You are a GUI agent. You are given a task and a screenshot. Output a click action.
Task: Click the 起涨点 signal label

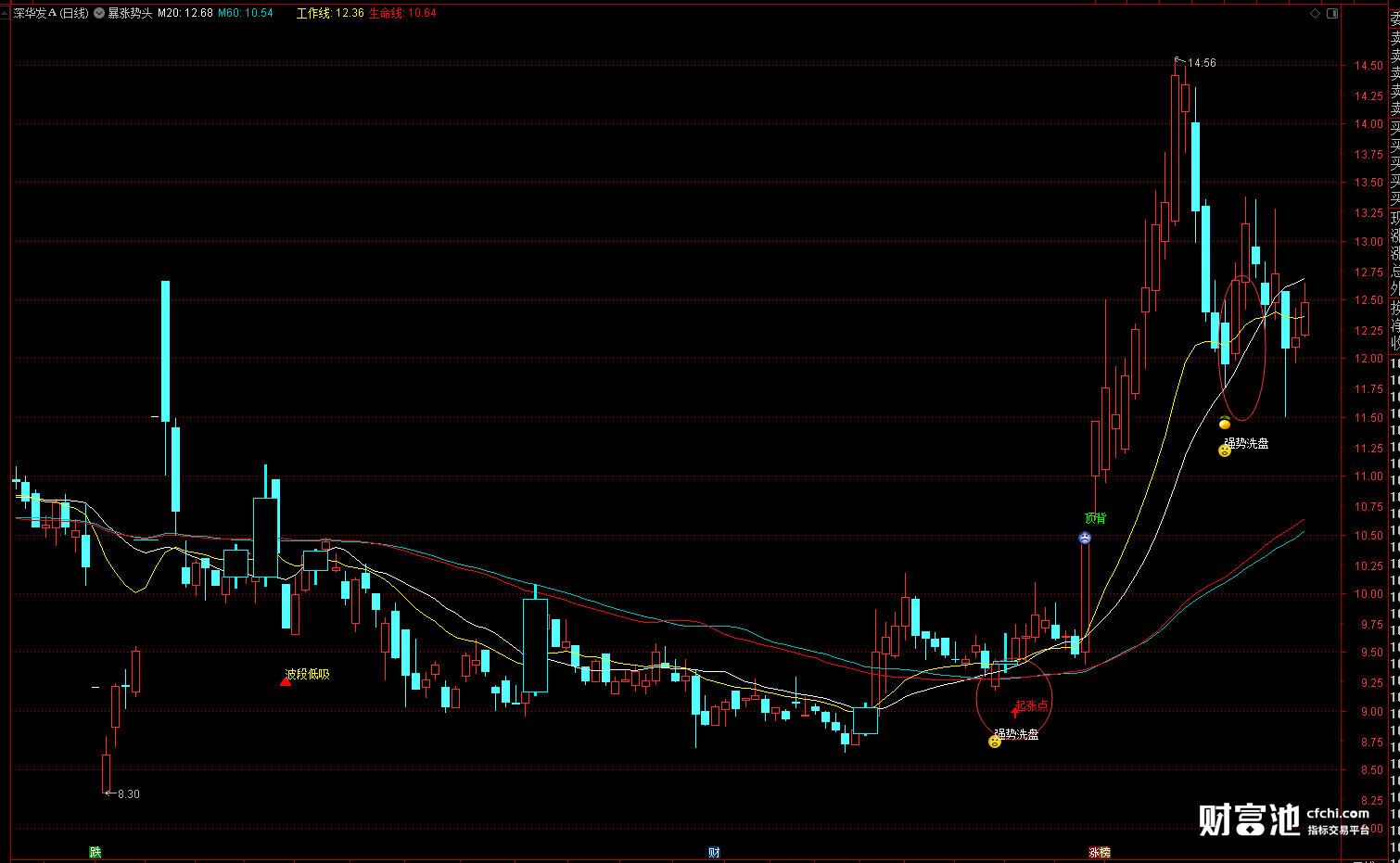(1032, 705)
